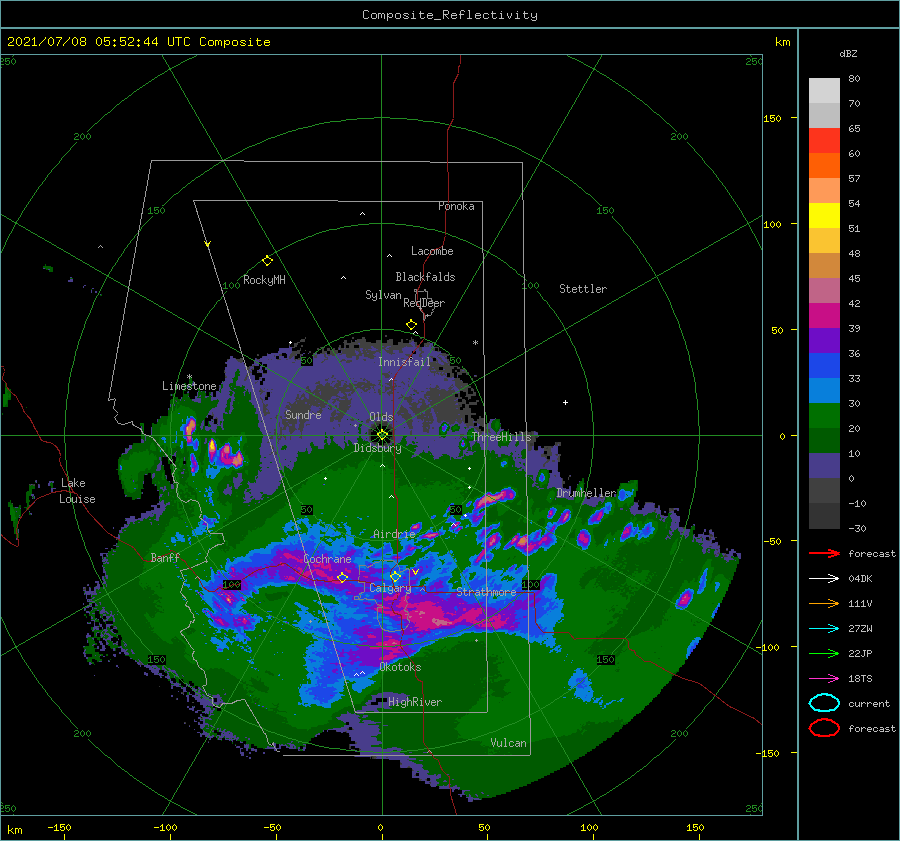Click the white 04DK arrow legend icon
Screen dimensions: 900x841
click(824, 579)
